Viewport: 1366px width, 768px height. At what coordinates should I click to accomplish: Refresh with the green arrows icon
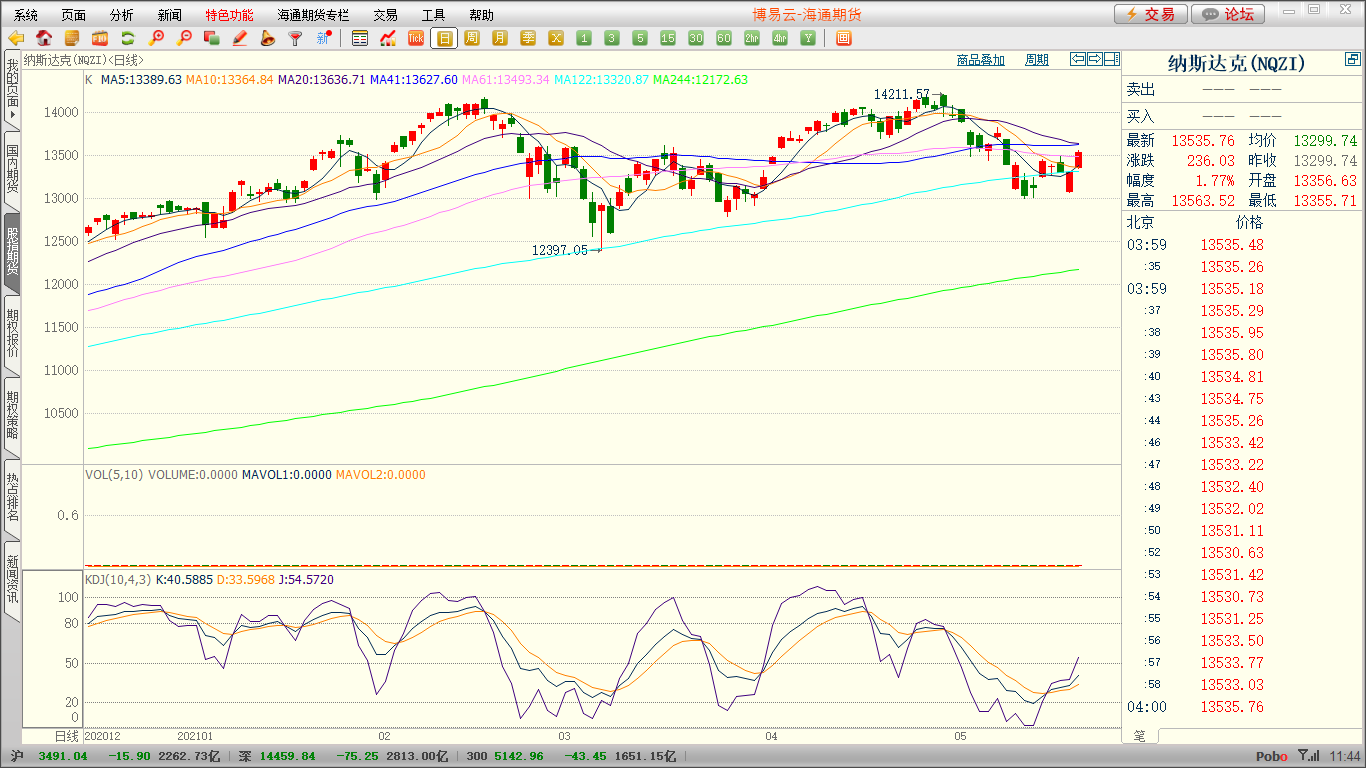coord(128,38)
